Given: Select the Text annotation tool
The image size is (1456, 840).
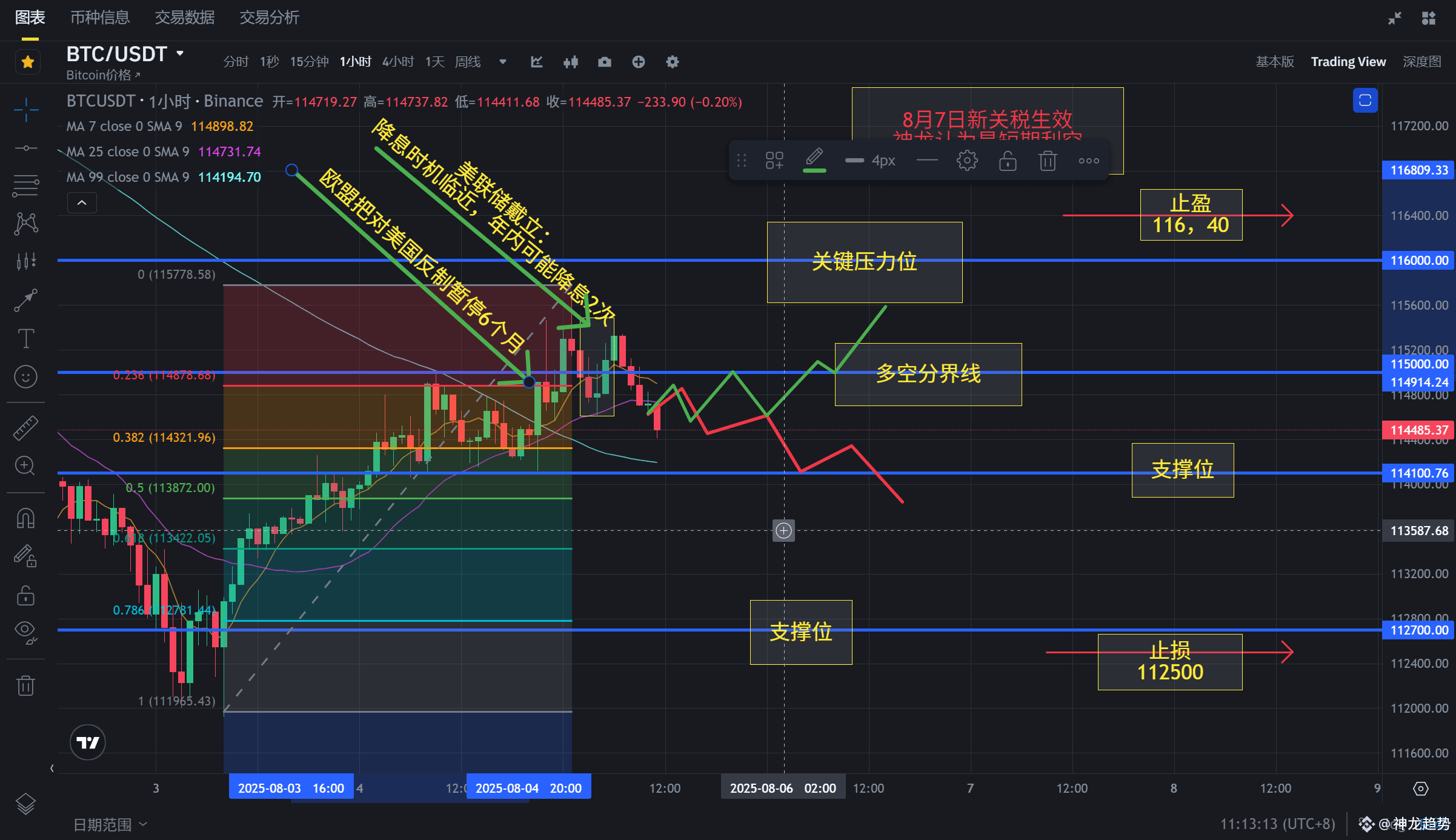Looking at the screenshot, I should click(26, 338).
